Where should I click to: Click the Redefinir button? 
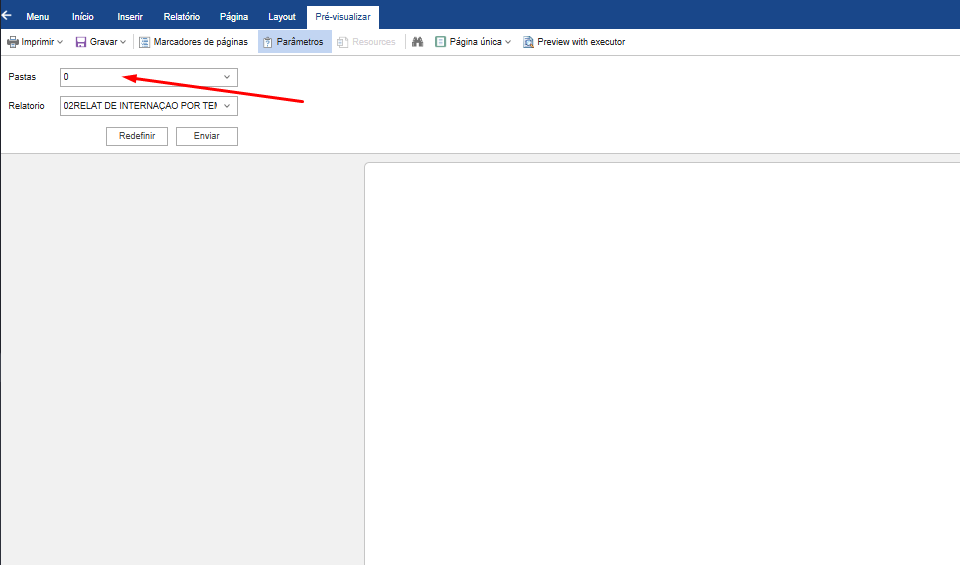[x=137, y=136]
